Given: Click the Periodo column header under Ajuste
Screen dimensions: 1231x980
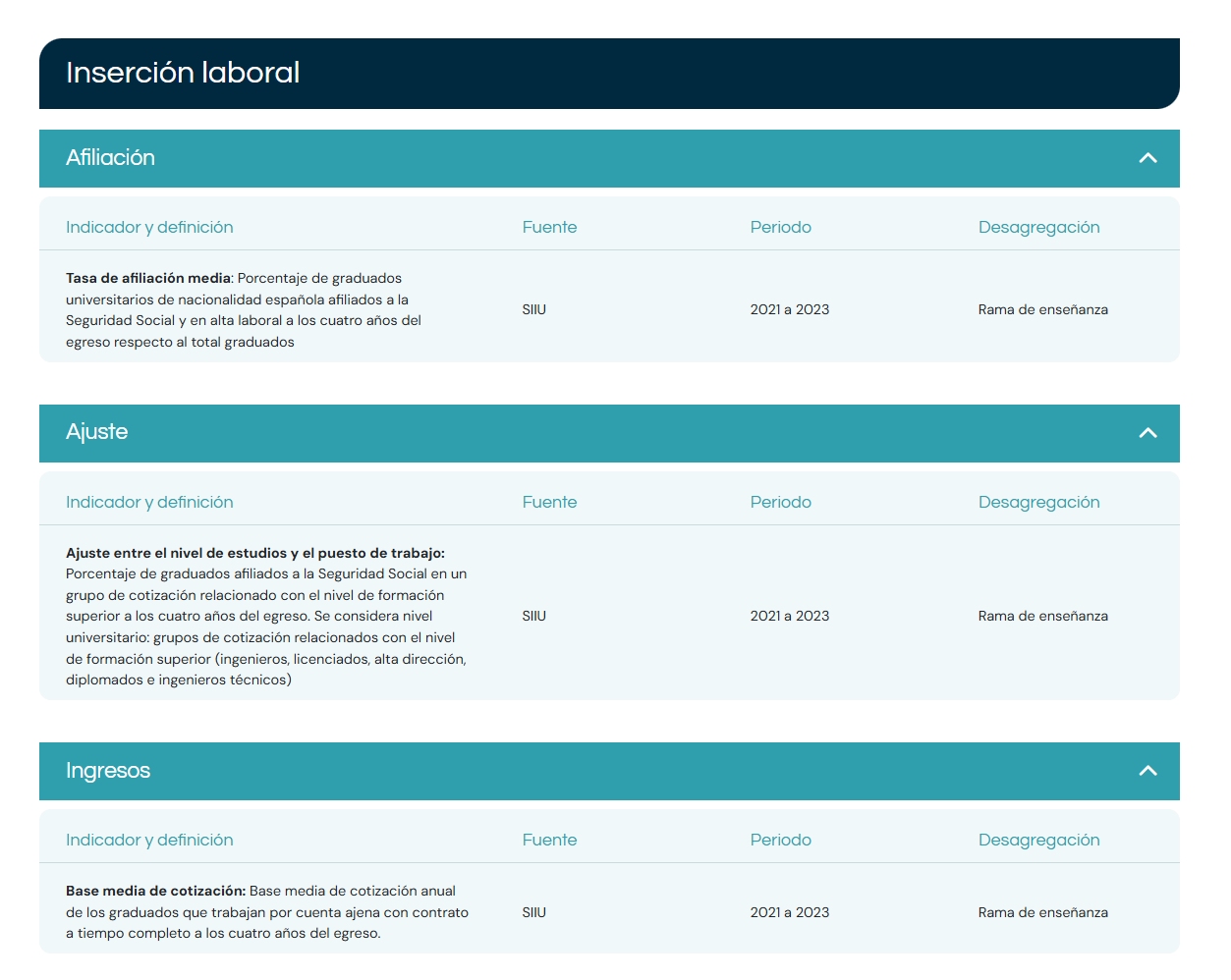Looking at the screenshot, I should click(780, 502).
